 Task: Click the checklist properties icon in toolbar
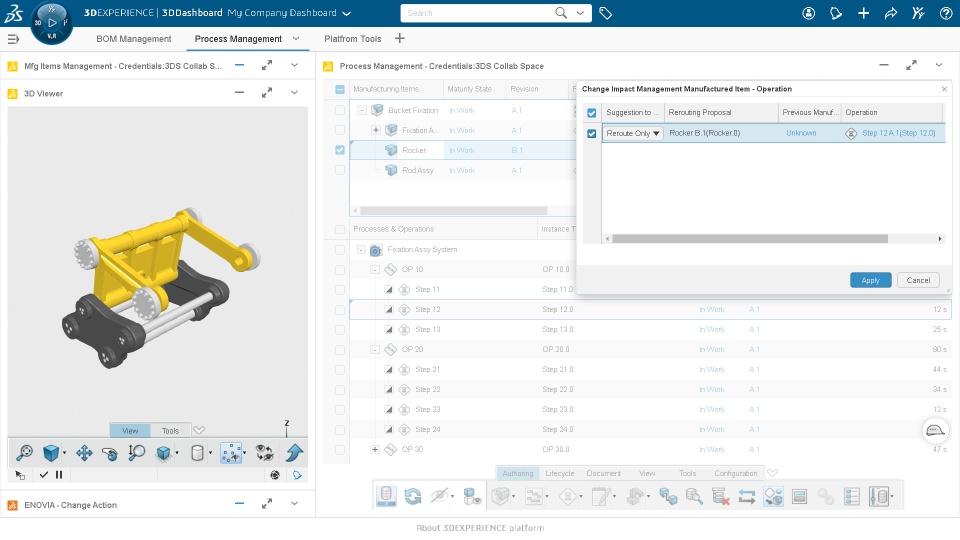tap(852, 496)
